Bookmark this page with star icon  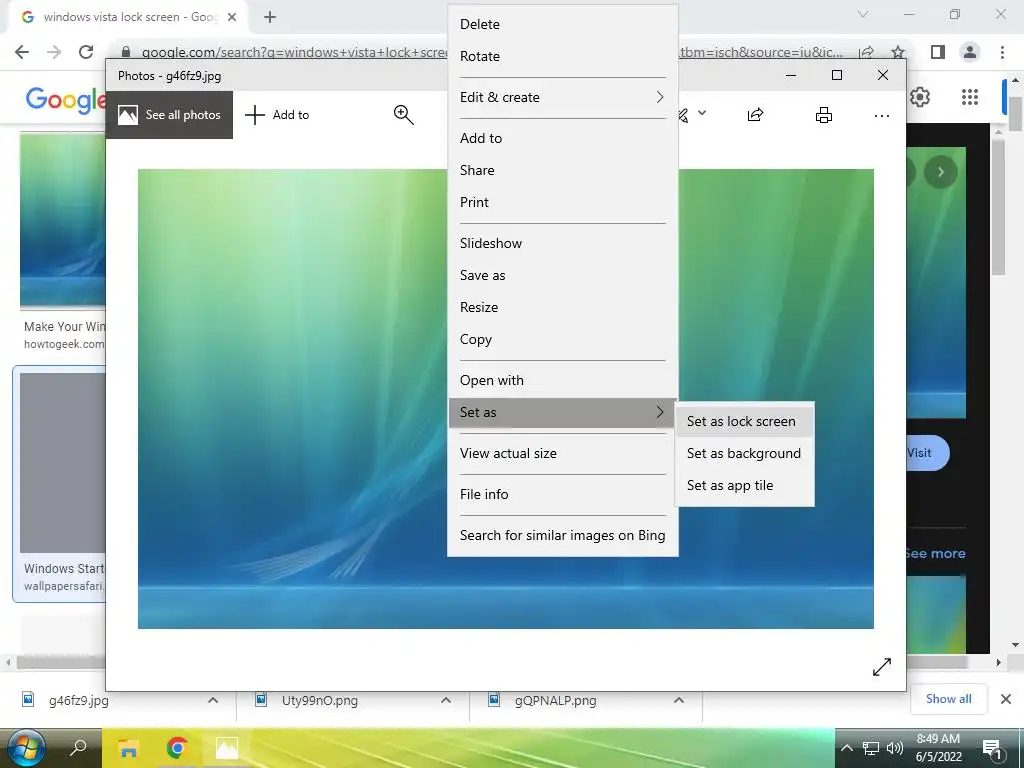[x=898, y=52]
